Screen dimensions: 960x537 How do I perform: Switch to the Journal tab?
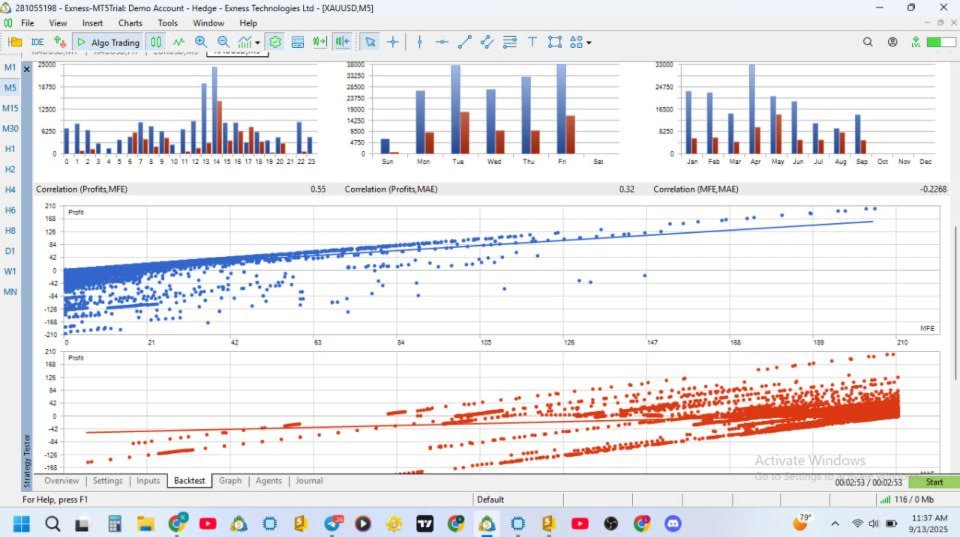(309, 481)
